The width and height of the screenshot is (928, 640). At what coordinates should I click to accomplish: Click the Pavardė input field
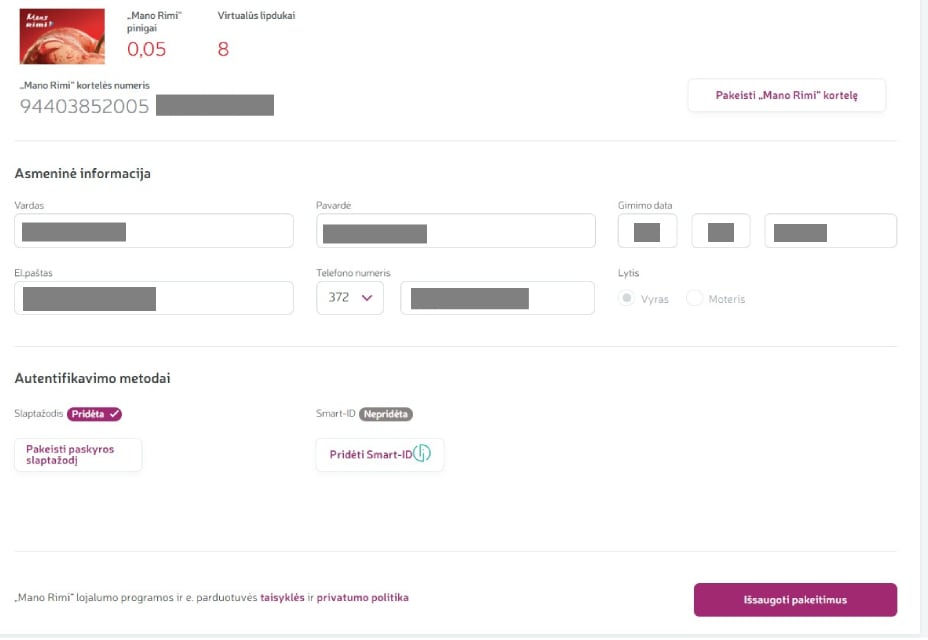[x=455, y=231]
